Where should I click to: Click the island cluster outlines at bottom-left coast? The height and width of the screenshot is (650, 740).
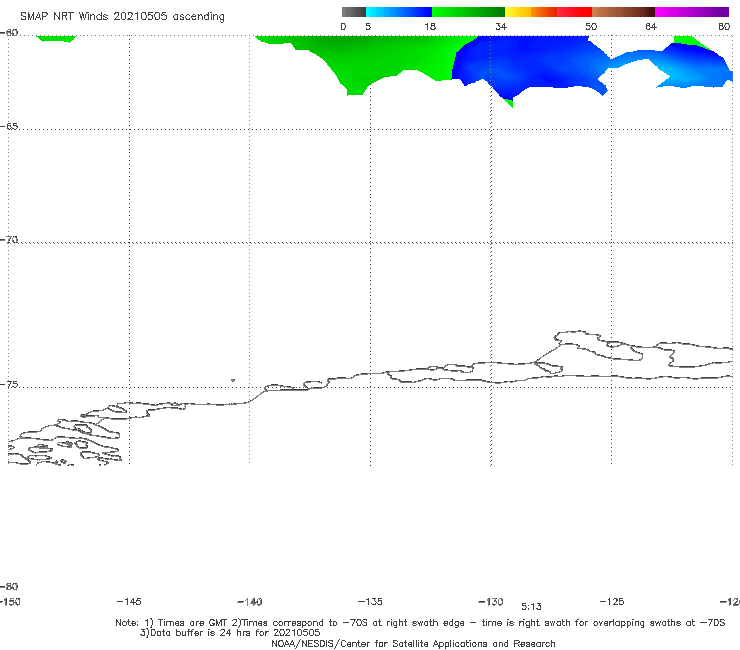[65, 441]
